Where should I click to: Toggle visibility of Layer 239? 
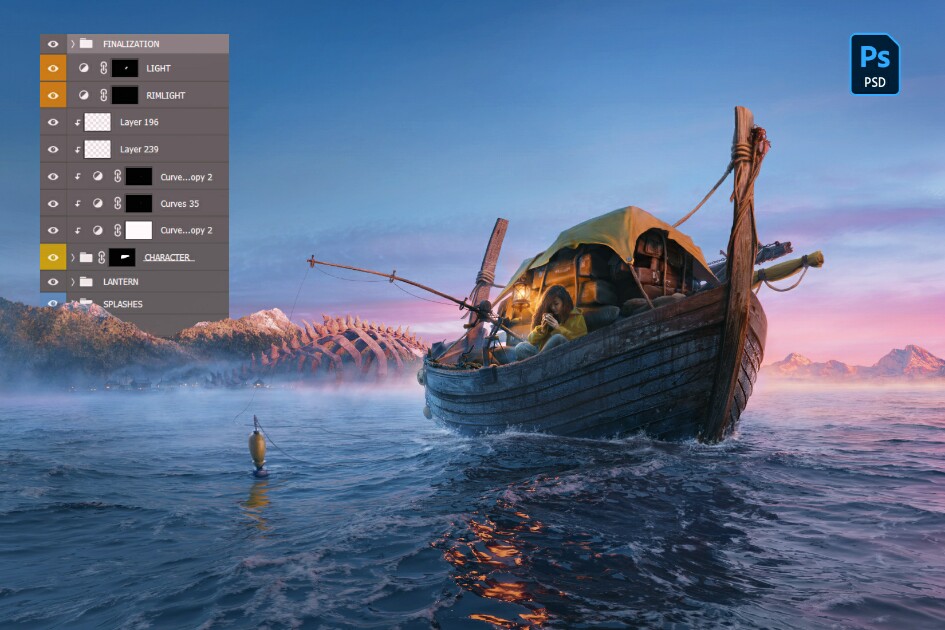coord(53,149)
